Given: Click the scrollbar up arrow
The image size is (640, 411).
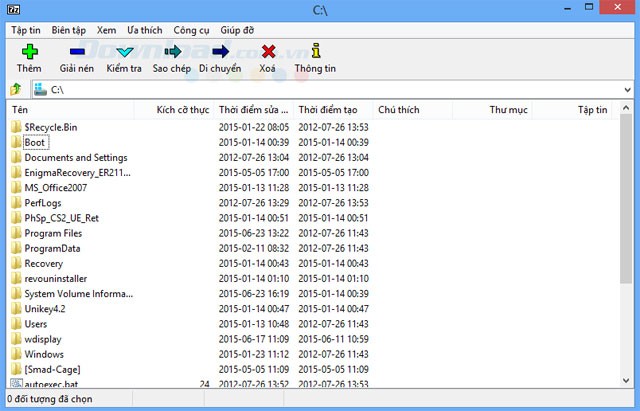Looking at the screenshot, I should [626, 108].
